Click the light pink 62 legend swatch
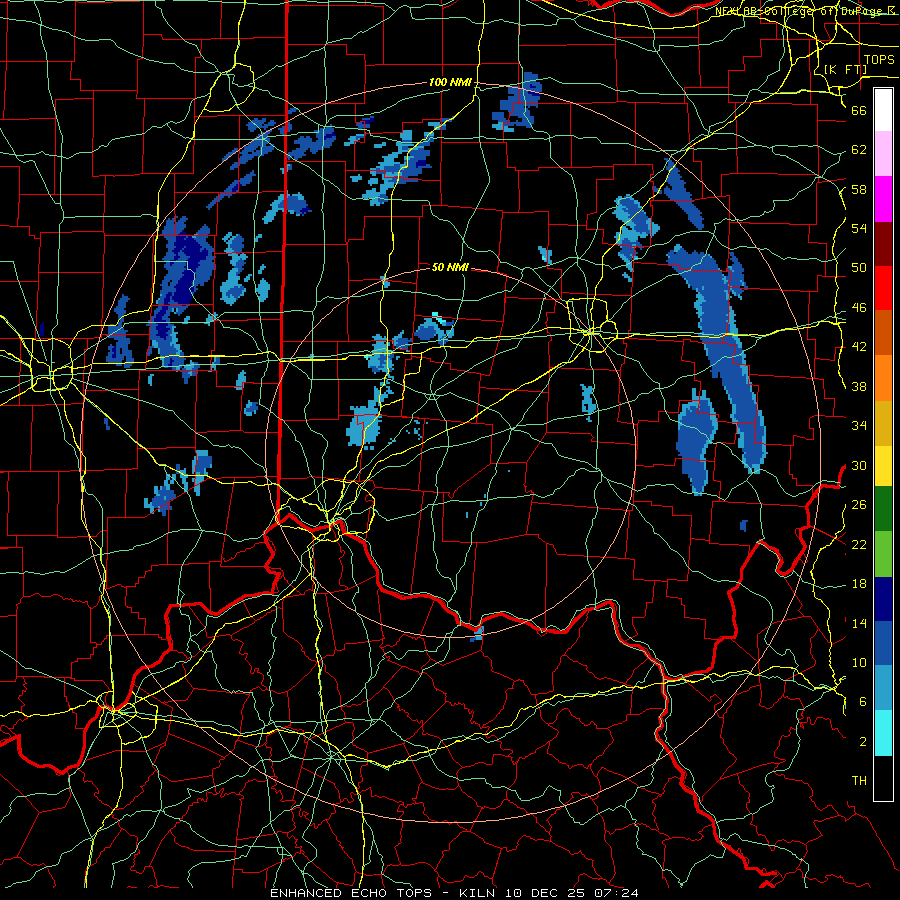 pos(883,154)
